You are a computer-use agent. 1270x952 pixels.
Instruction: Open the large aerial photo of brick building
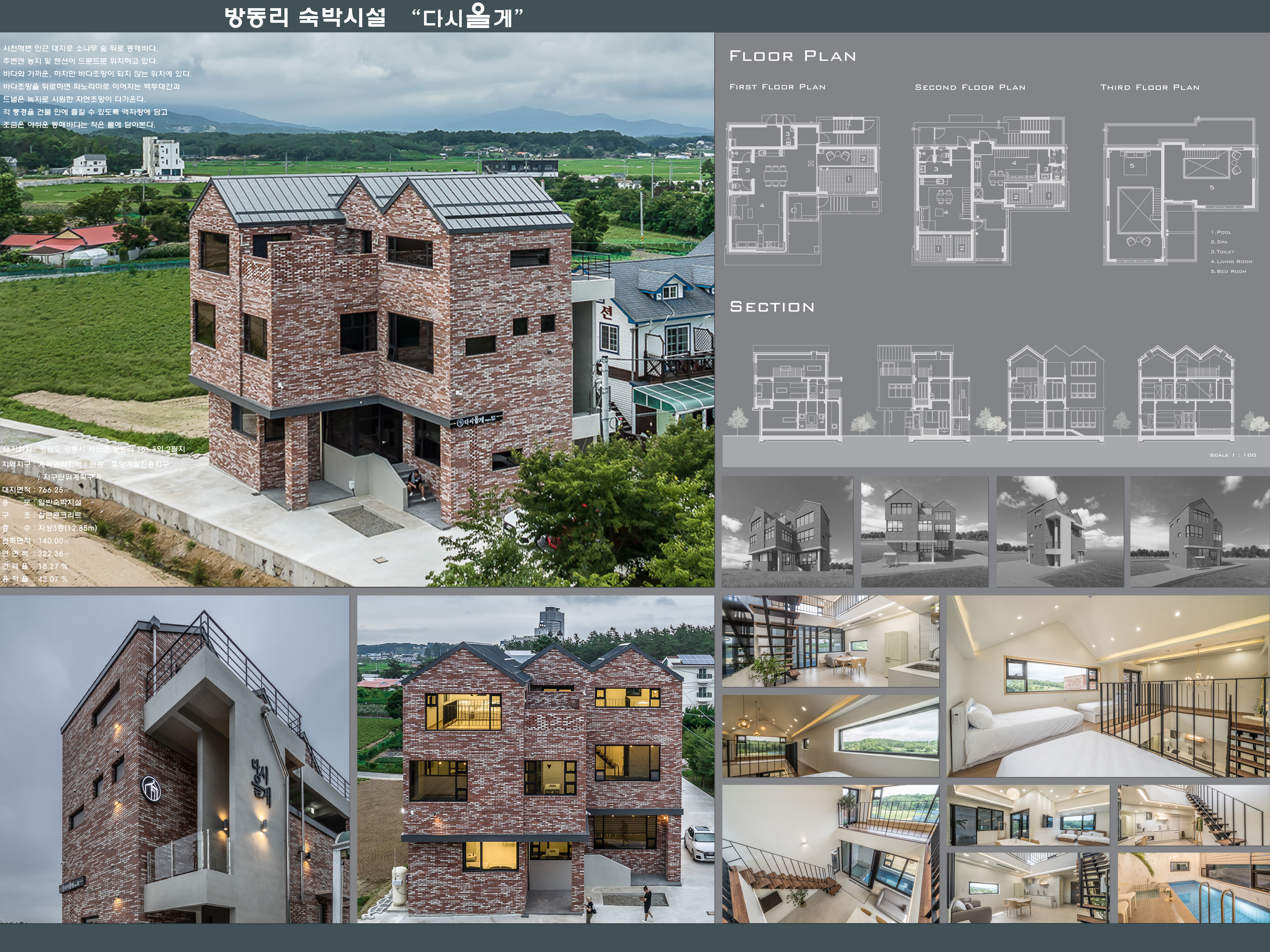point(357,309)
